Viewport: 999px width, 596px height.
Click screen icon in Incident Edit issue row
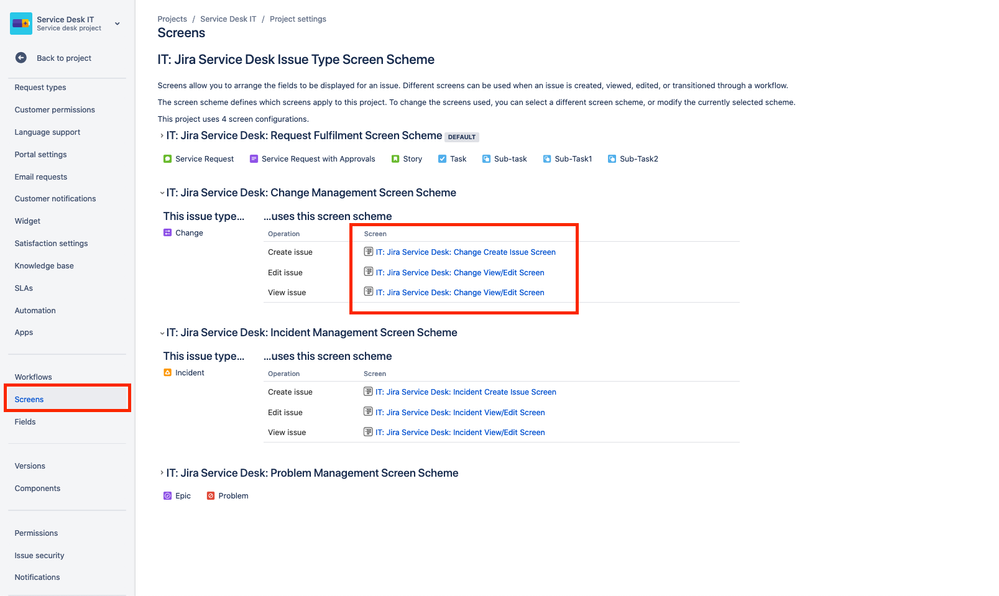368,411
